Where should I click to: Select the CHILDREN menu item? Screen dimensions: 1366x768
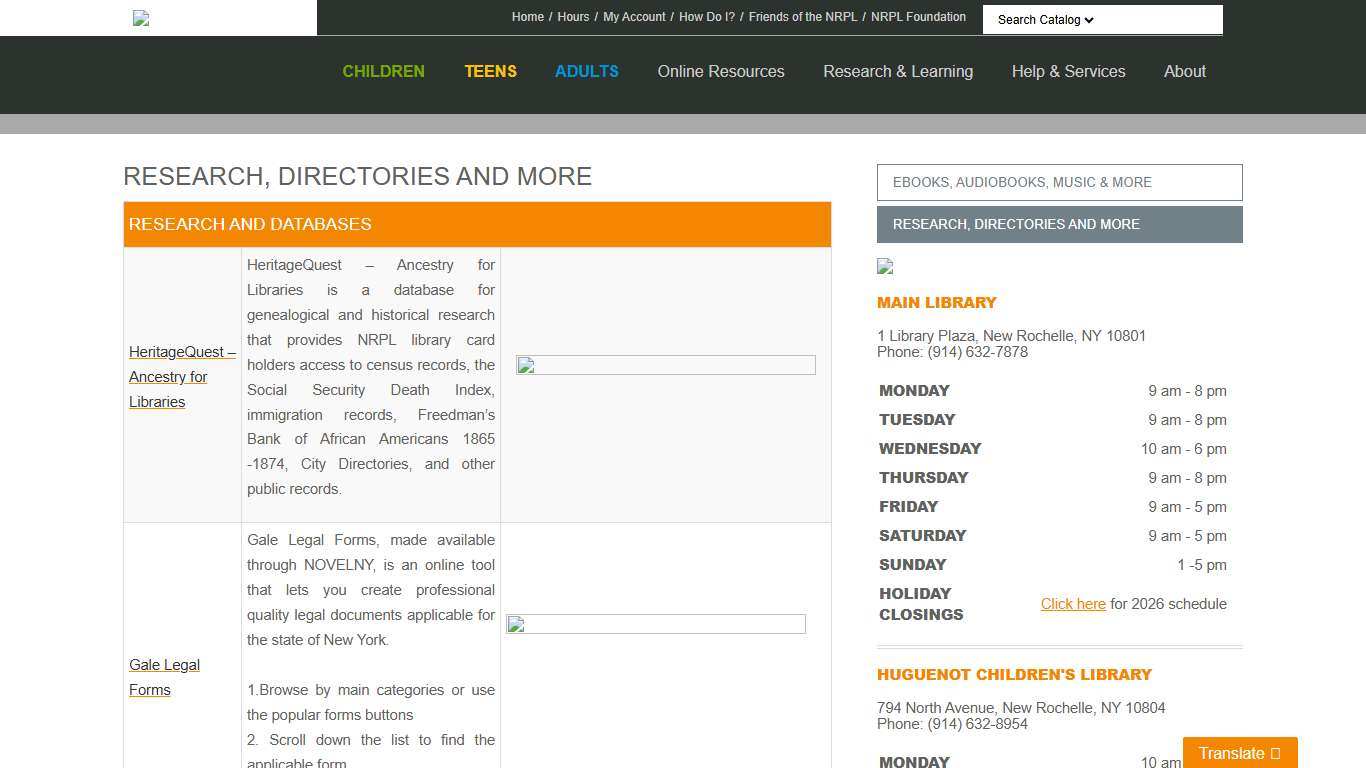click(x=383, y=71)
